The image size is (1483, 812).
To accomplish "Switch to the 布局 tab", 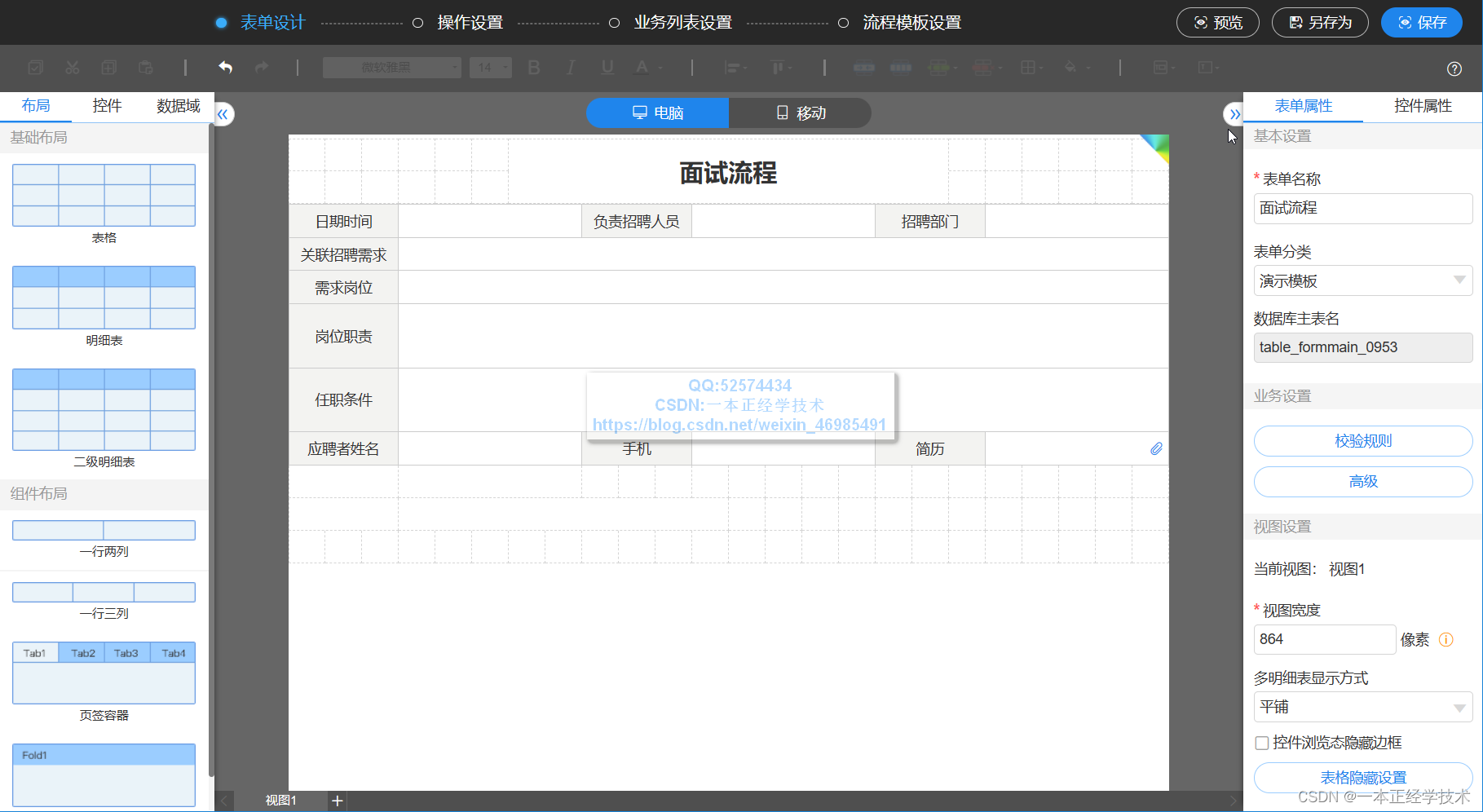I will pyautogui.click(x=36, y=106).
